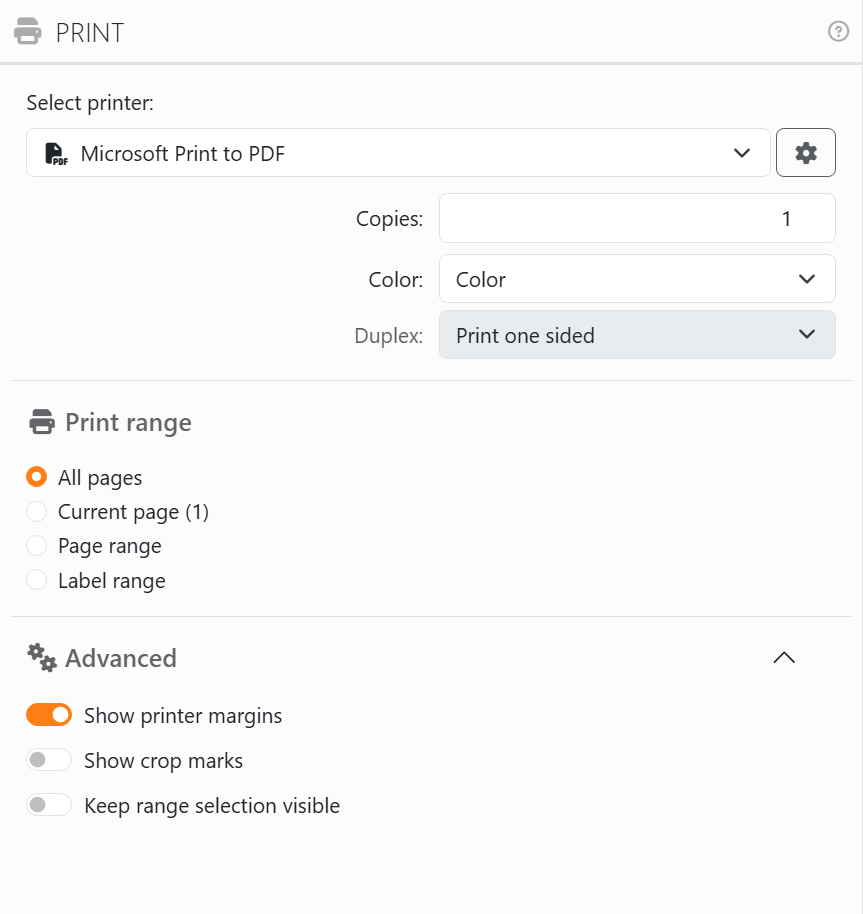The width and height of the screenshot is (863, 914).
Task: Click the printer icon beside PRINT title
Action: [27, 31]
